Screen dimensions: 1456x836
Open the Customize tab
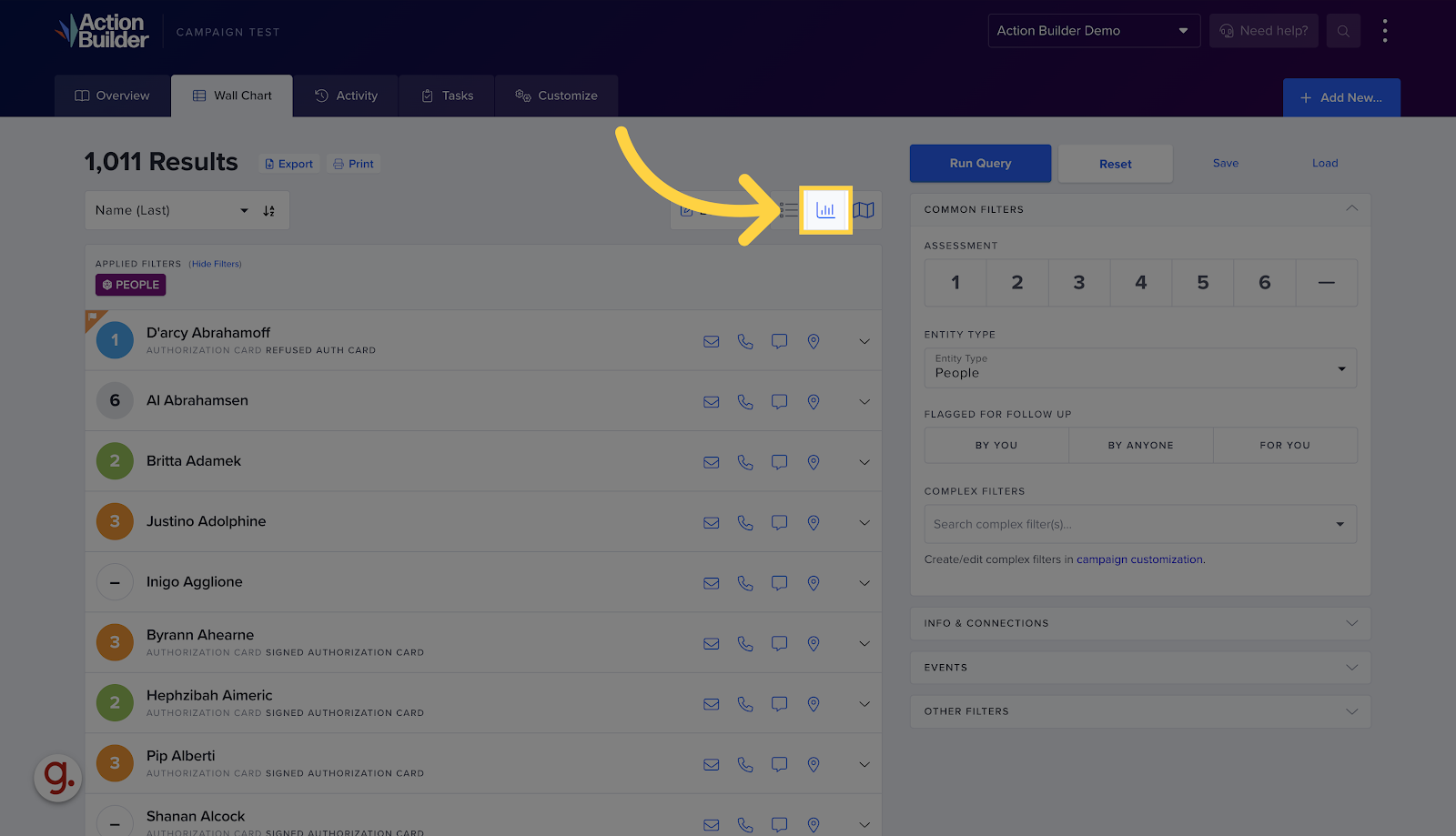(x=556, y=96)
